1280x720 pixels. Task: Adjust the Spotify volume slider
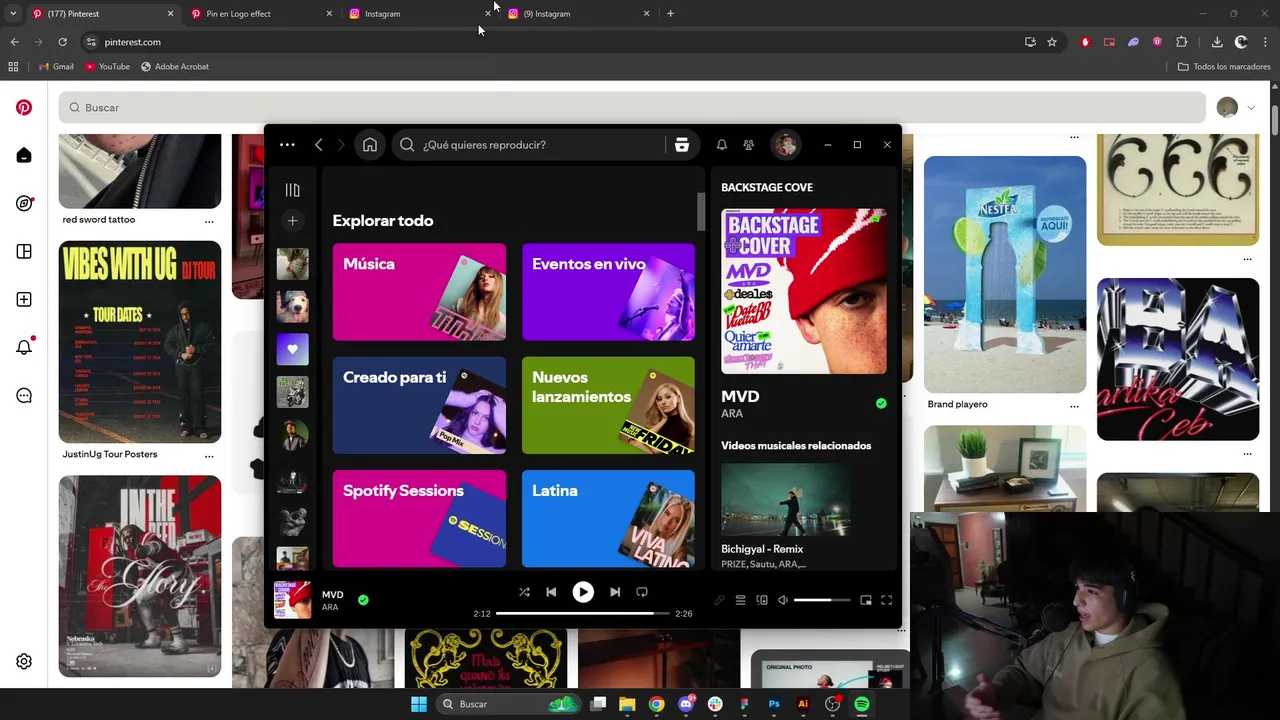(x=822, y=600)
